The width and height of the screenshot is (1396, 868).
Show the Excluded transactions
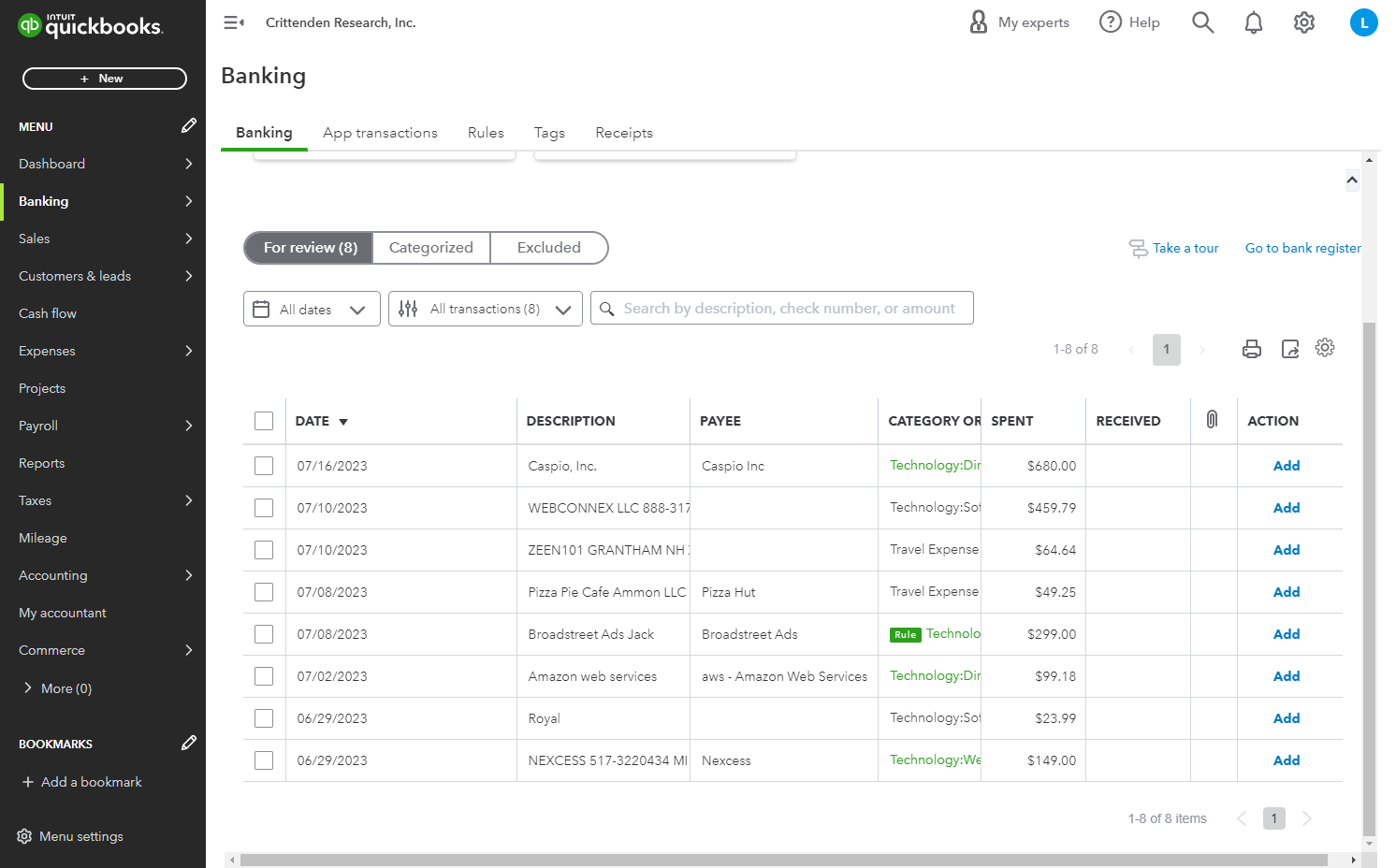[x=549, y=248]
